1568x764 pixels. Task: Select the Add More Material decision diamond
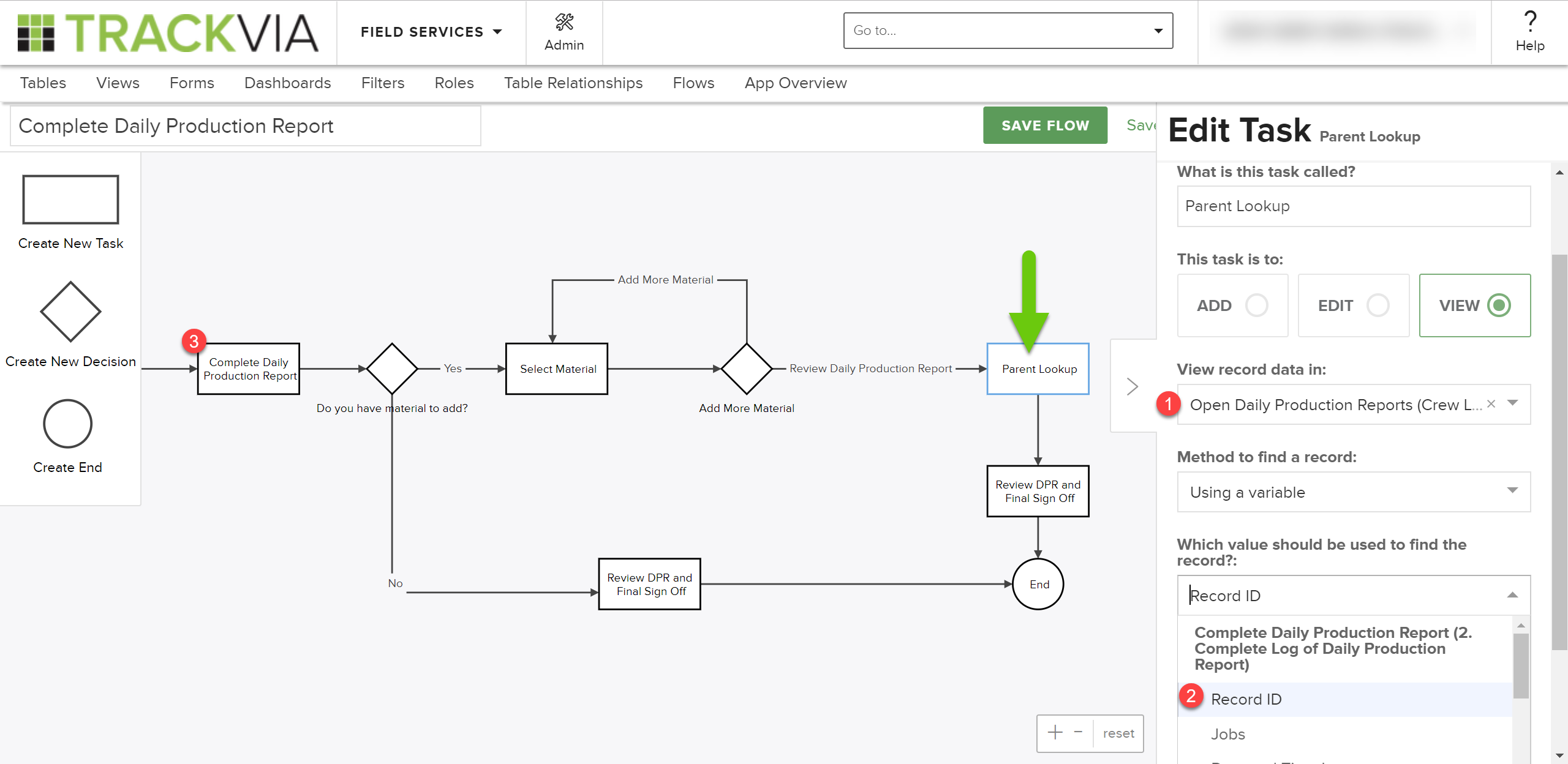click(747, 369)
